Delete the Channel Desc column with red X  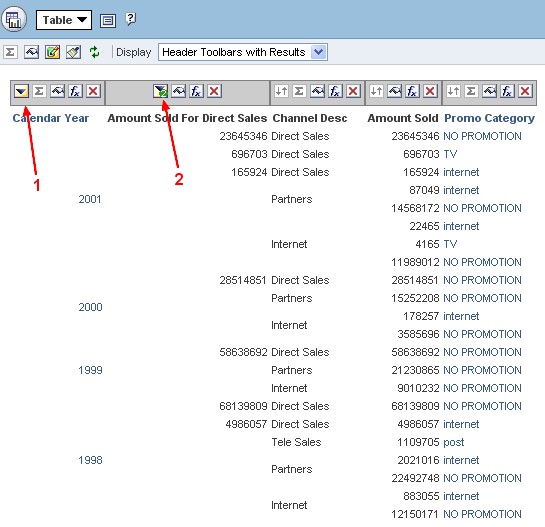353,91
